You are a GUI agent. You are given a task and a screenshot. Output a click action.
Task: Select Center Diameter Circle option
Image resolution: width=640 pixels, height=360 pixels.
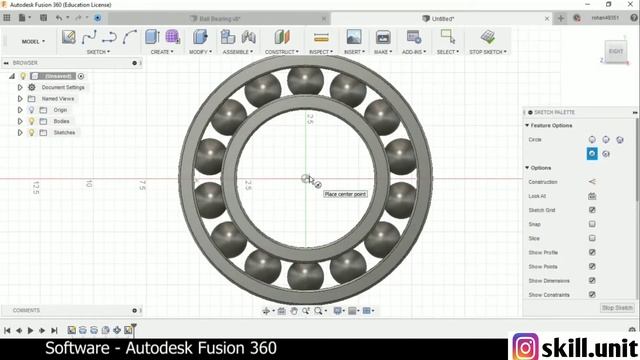tap(592, 140)
